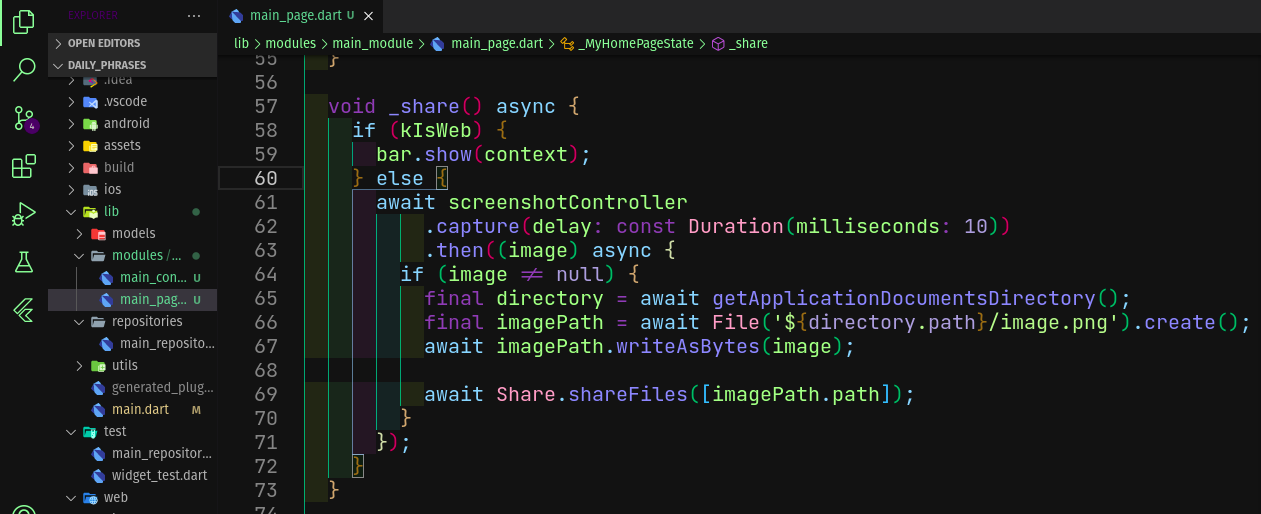Open the Extensions view
This screenshot has height=514, width=1261.
pos(24,167)
